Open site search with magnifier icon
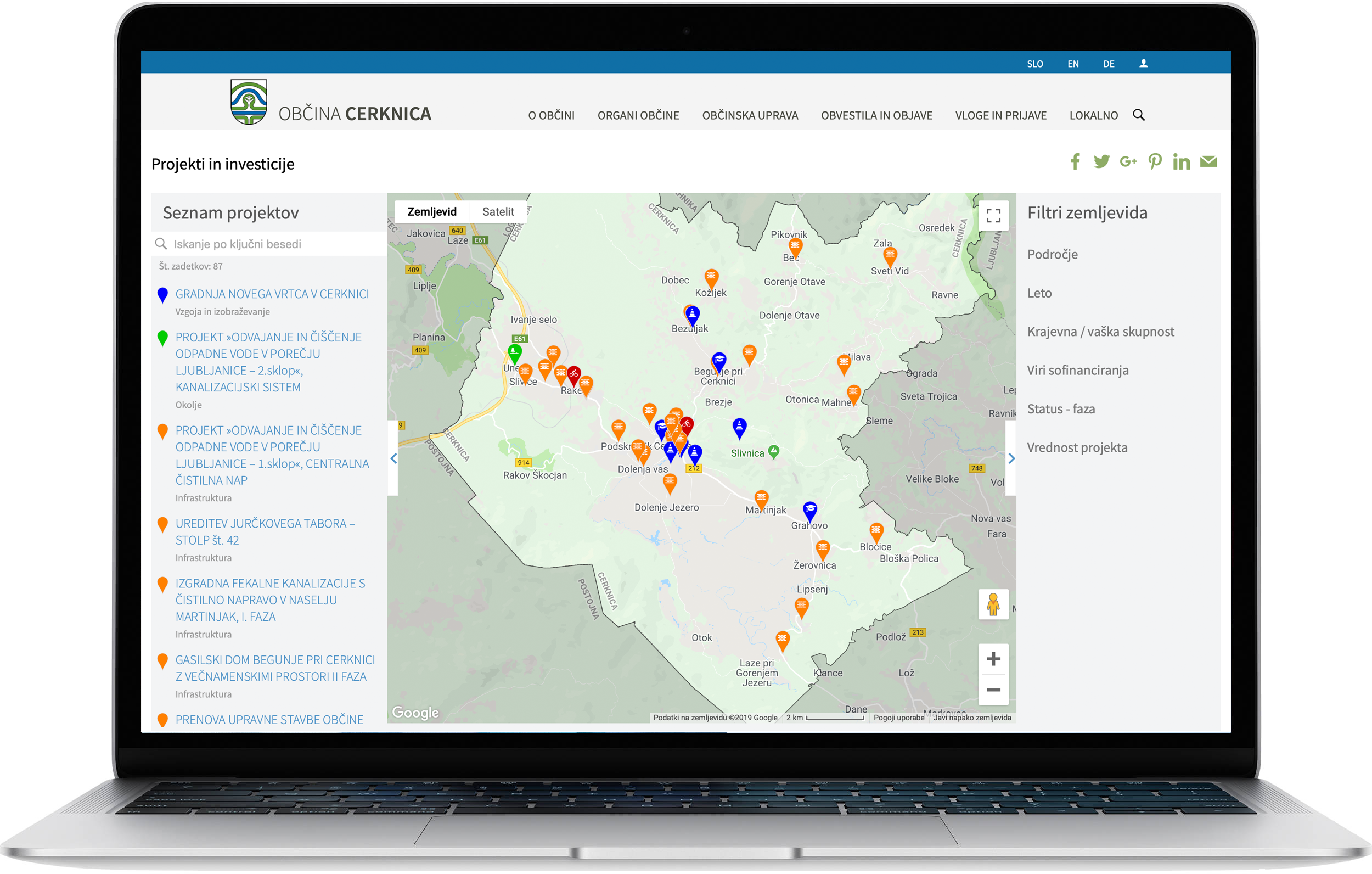 pyautogui.click(x=1138, y=115)
